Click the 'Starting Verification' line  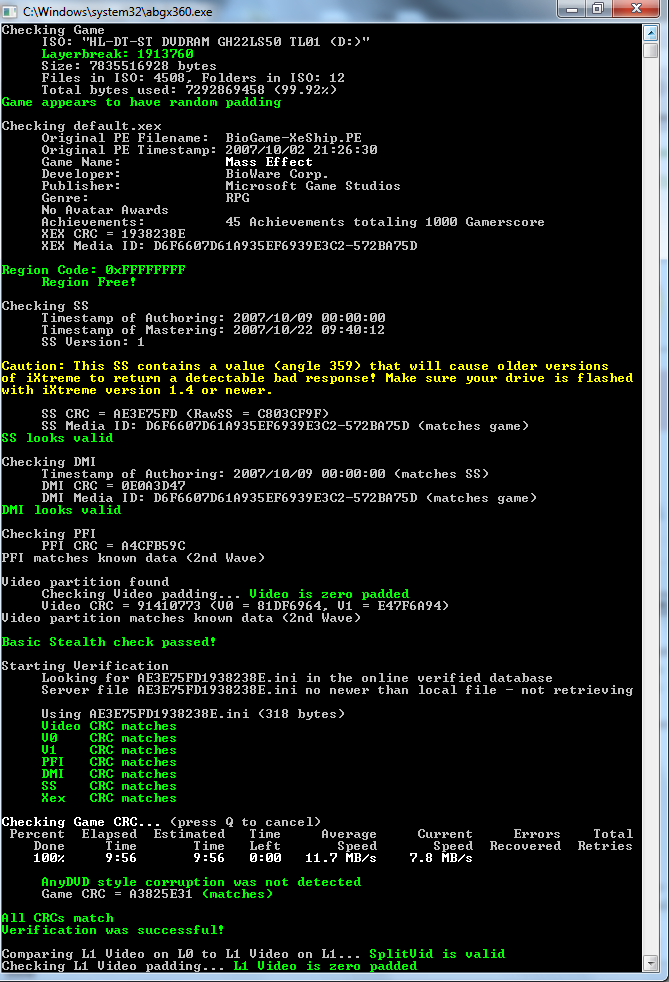point(85,666)
